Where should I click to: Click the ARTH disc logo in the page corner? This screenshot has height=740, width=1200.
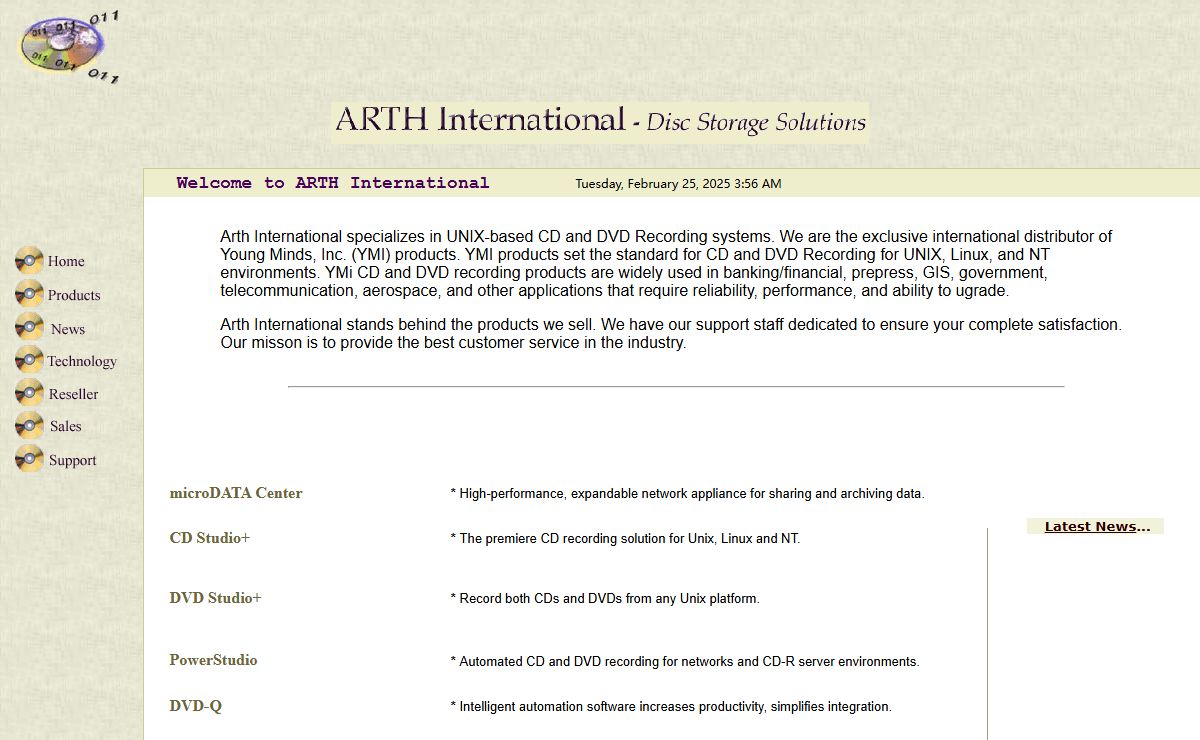(68, 45)
